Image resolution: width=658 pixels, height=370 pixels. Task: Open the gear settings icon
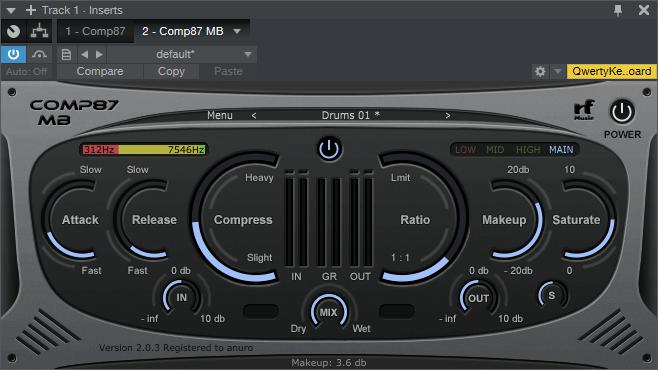tap(540, 72)
